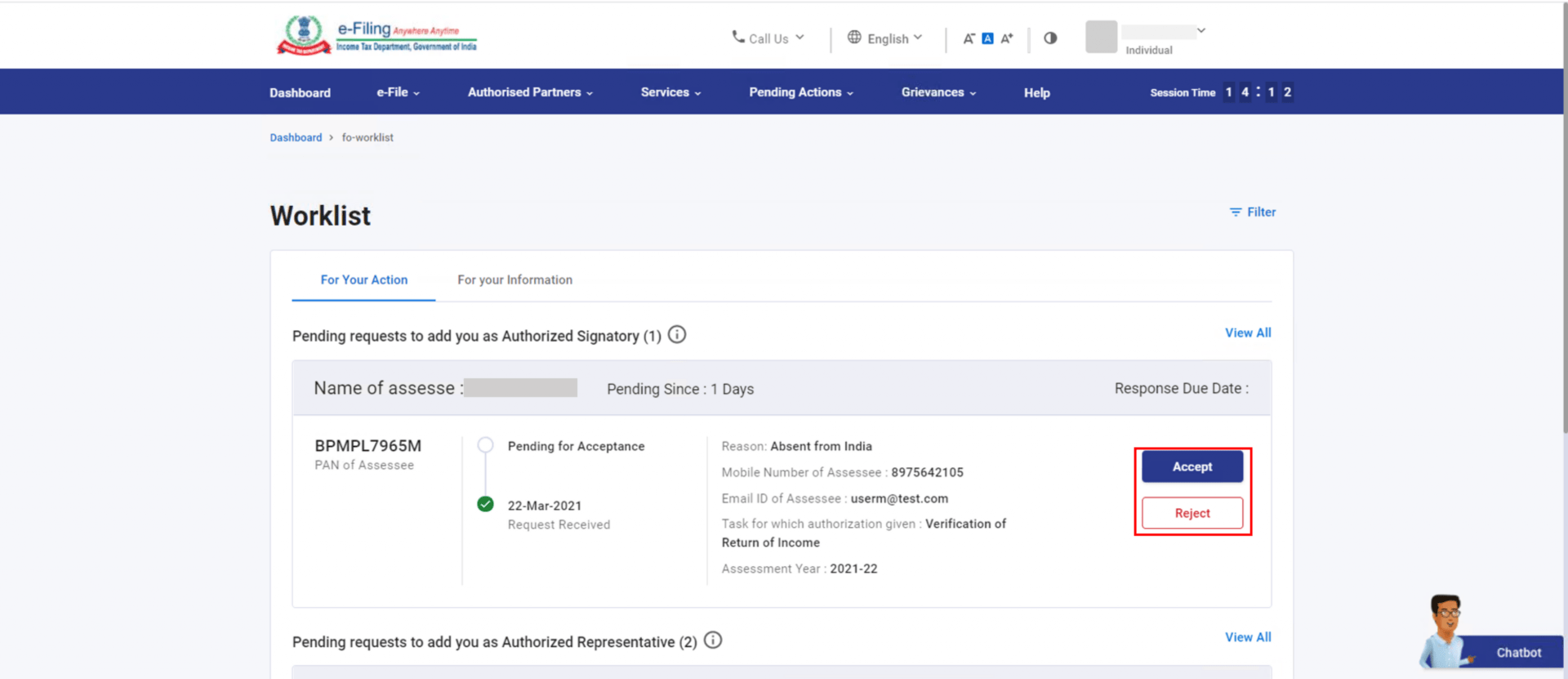Reject the authorized signatory request
Viewport: 1568px width, 679px height.
tap(1192, 513)
